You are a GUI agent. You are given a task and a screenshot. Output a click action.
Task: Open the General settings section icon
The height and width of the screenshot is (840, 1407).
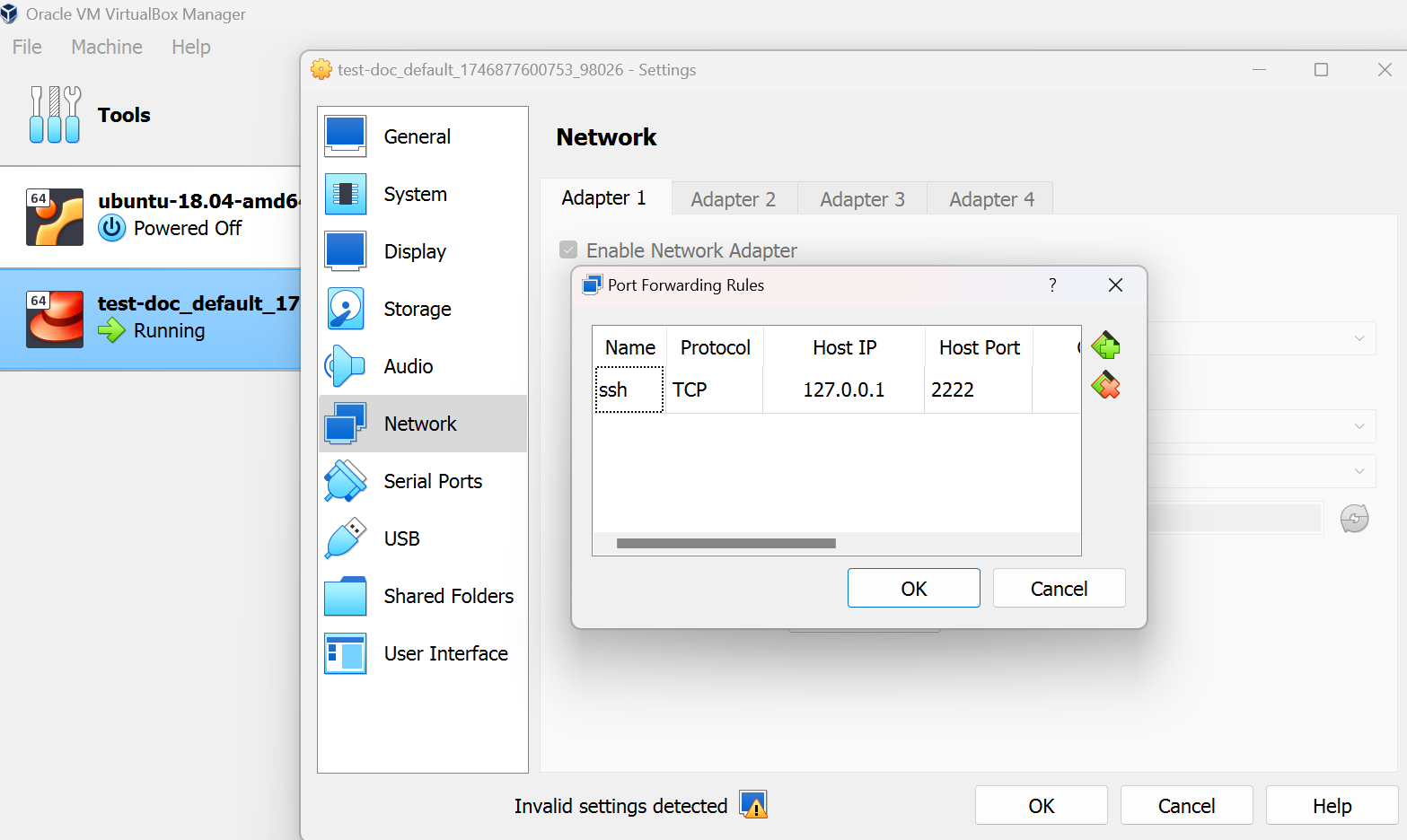[x=346, y=136]
